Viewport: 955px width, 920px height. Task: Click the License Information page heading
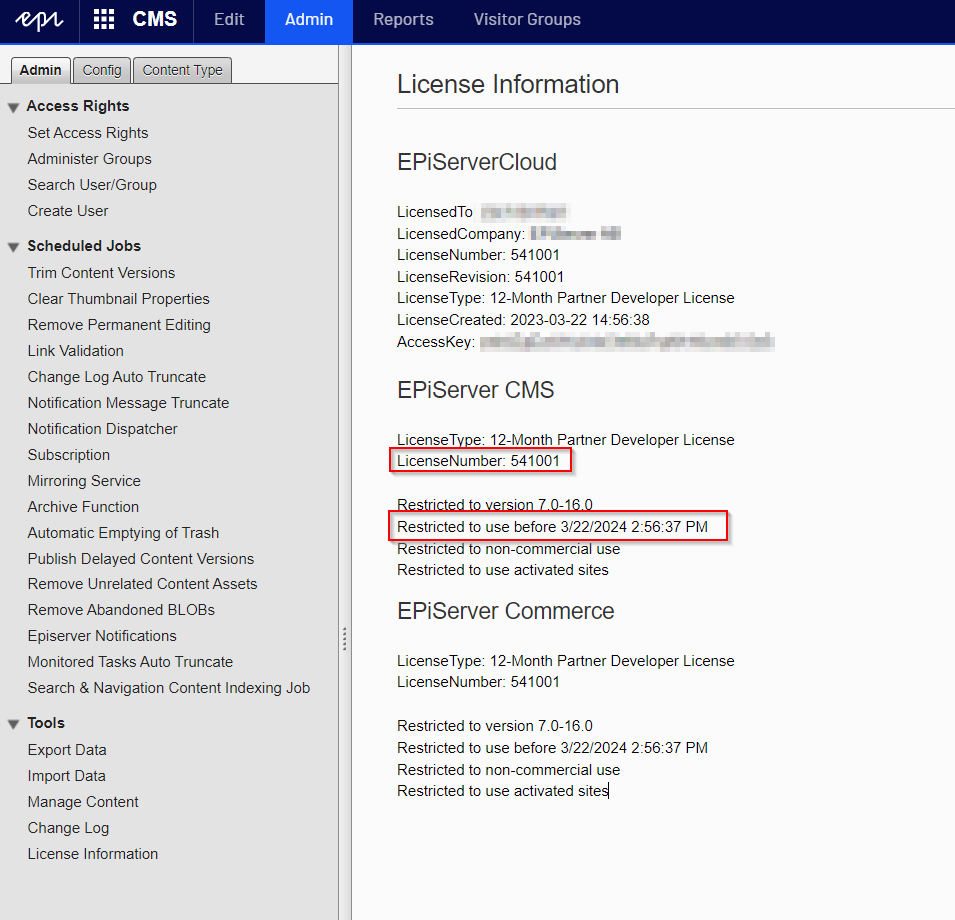[x=508, y=85]
